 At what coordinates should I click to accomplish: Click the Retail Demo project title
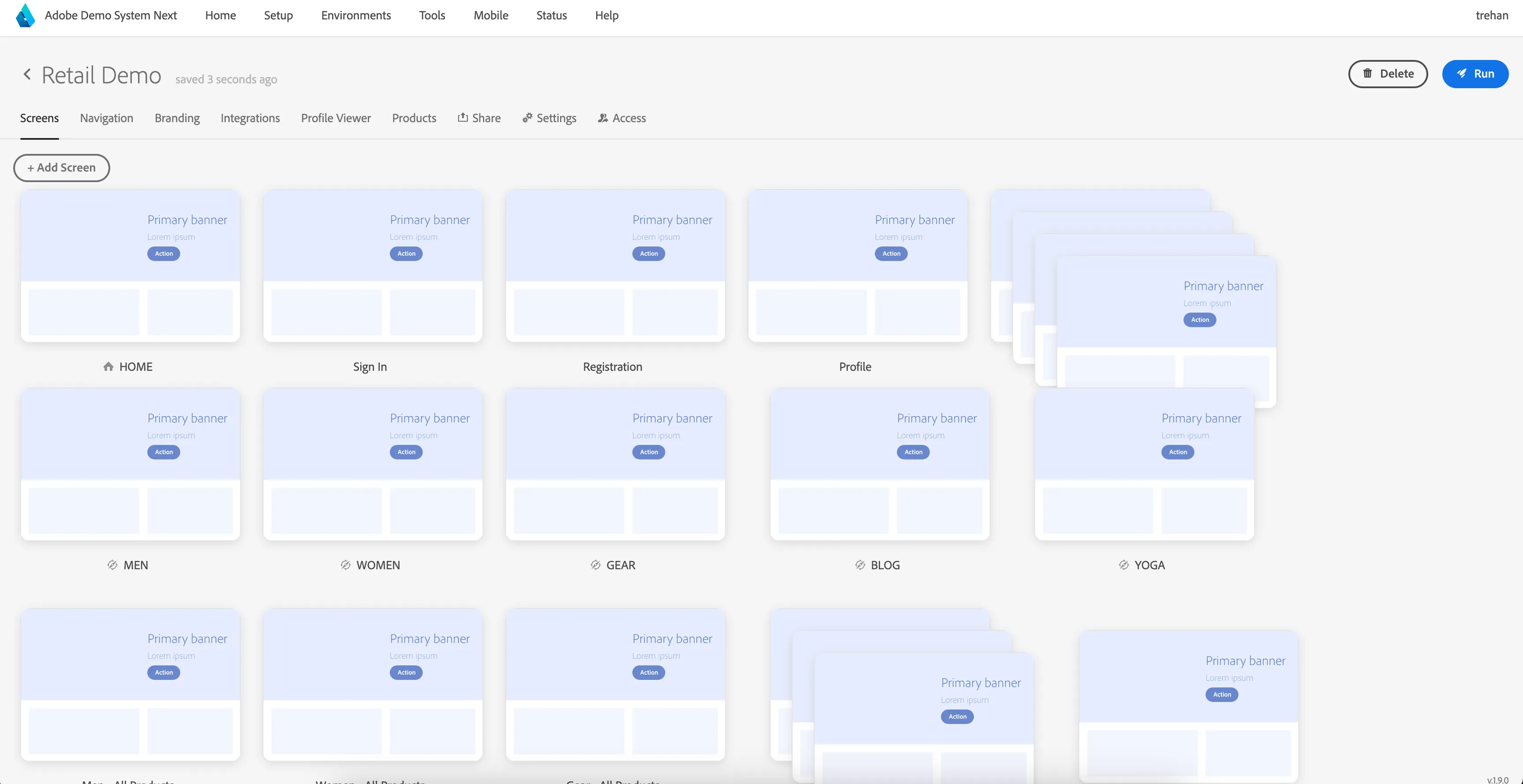101,75
